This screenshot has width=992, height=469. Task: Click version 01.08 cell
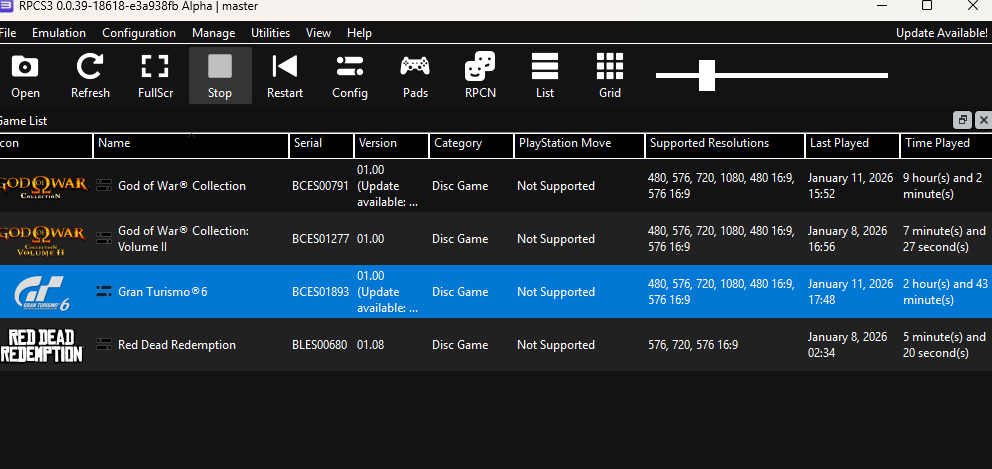370,345
